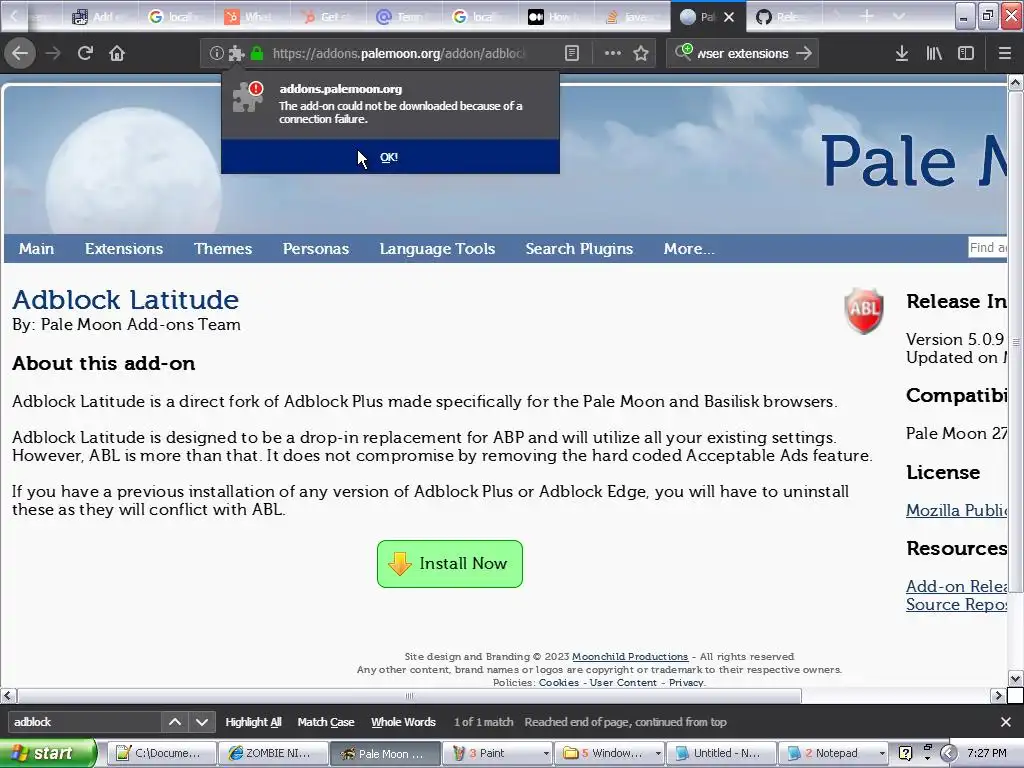This screenshot has width=1024, height=768.
Task: Click the Find add-ons search field
Action: point(987,248)
